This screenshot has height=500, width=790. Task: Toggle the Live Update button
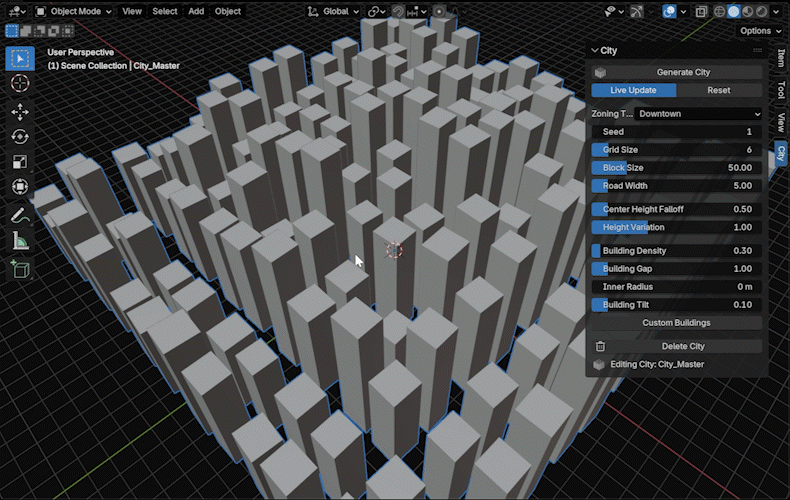click(x=633, y=90)
